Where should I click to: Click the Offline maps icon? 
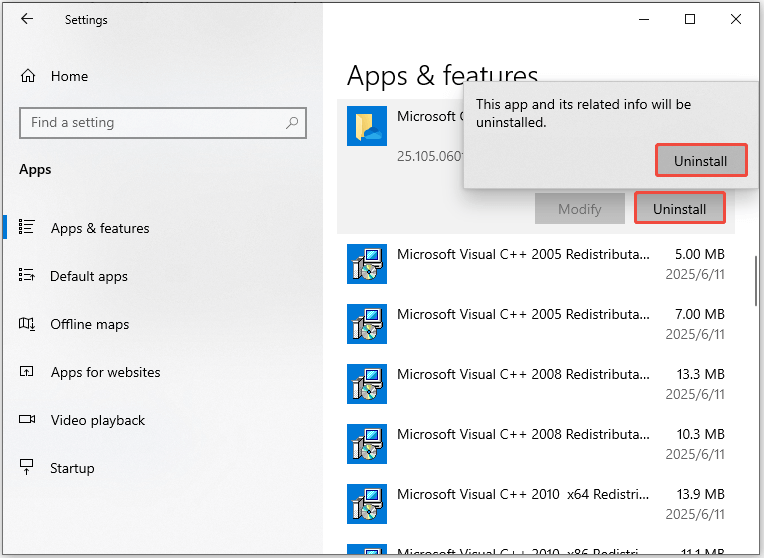tap(26, 323)
